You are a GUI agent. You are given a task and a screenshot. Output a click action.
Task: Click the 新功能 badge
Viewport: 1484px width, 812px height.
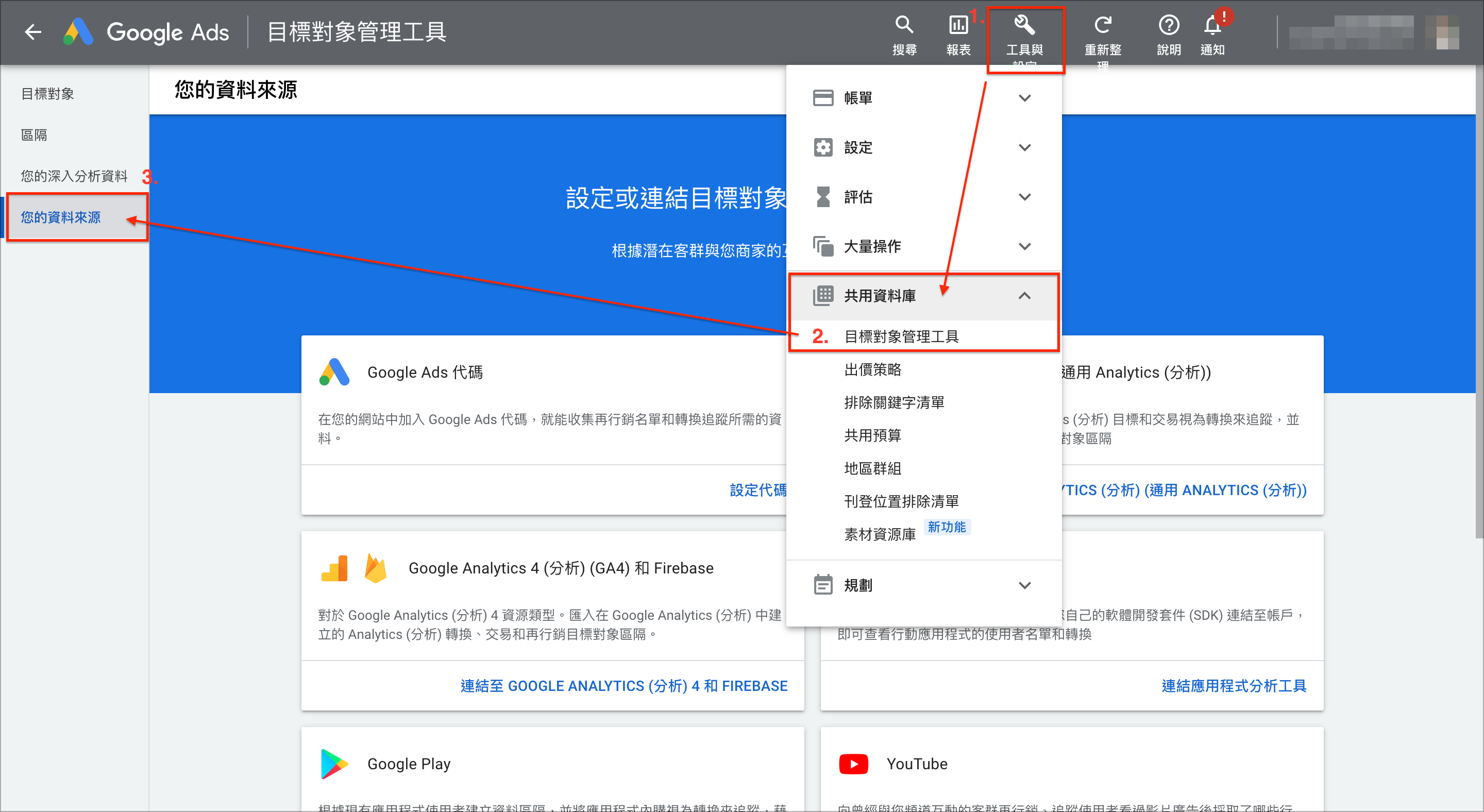click(x=947, y=527)
